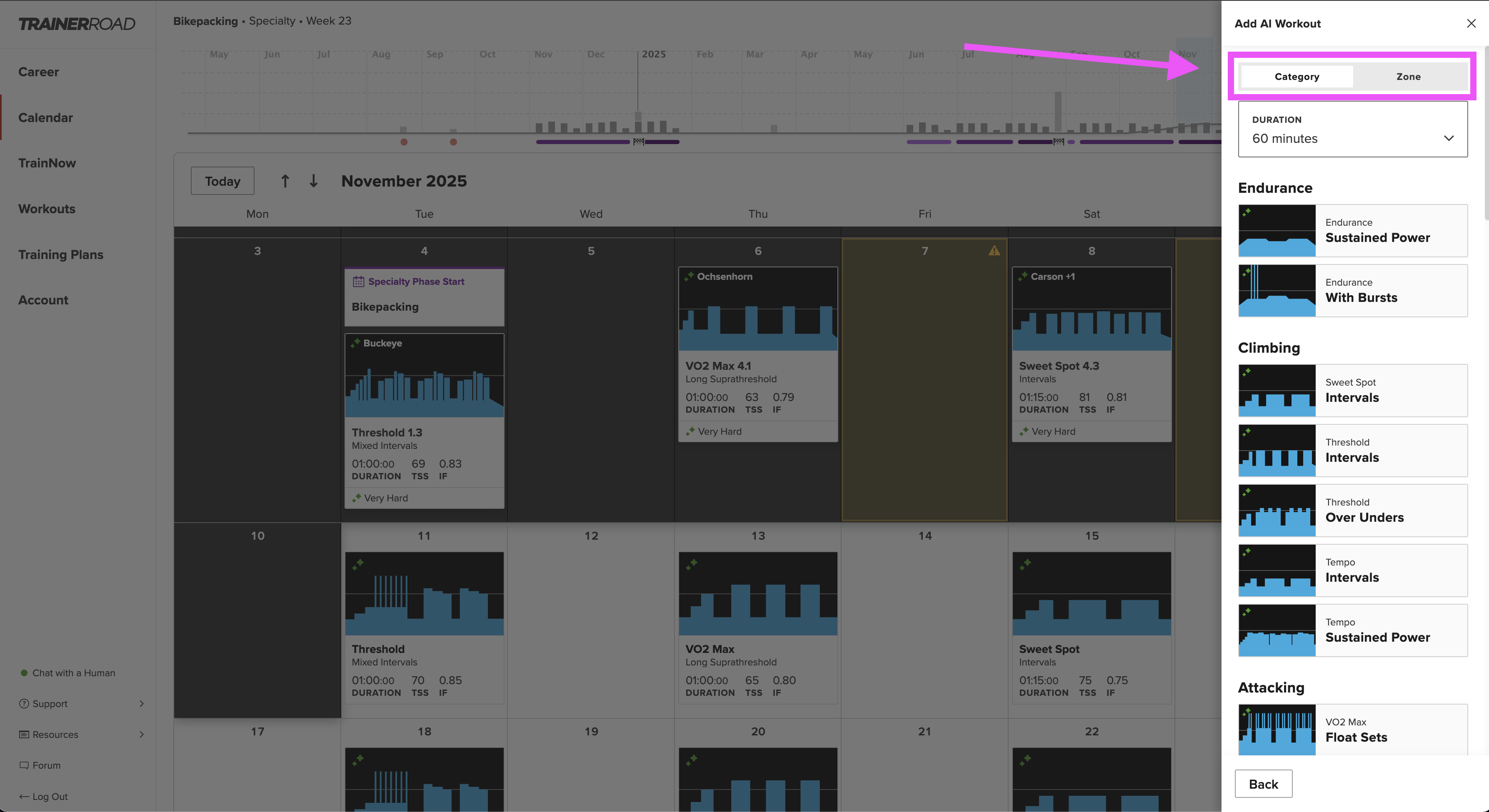Select Tempo Intervals workout
Viewport: 1489px width, 812px height.
[x=1353, y=570]
